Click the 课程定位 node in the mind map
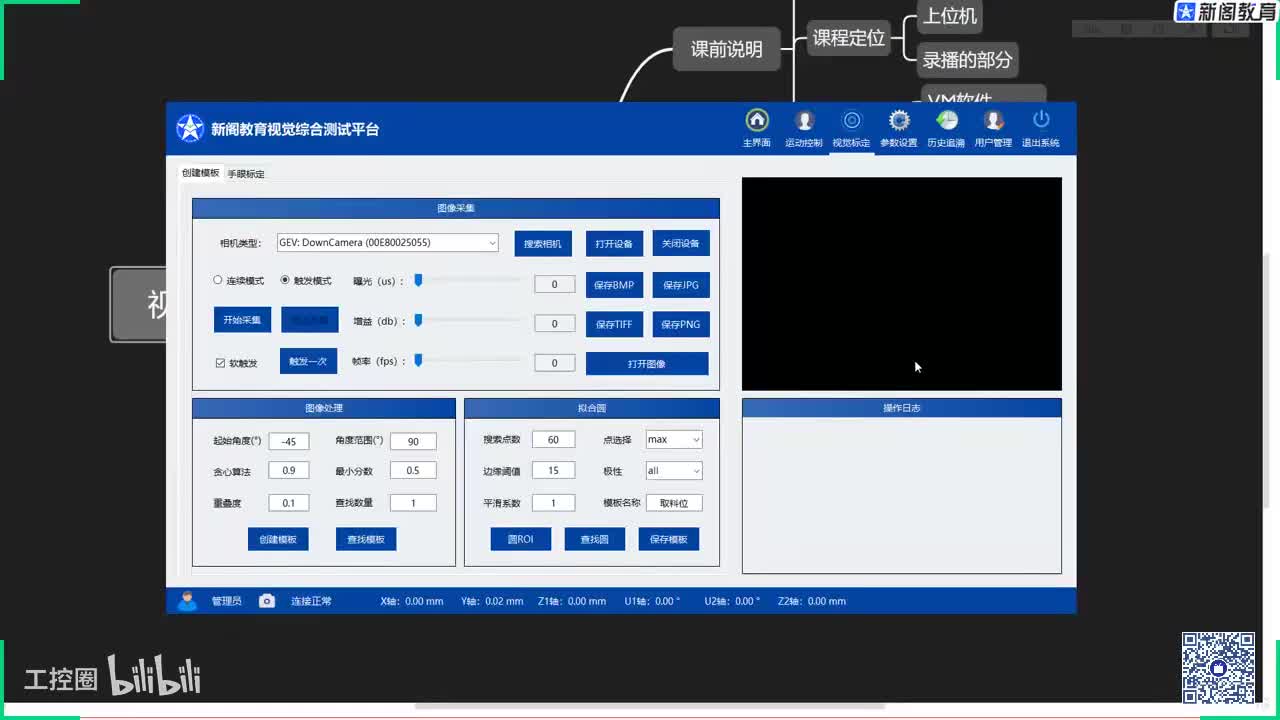 pyautogui.click(x=849, y=38)
